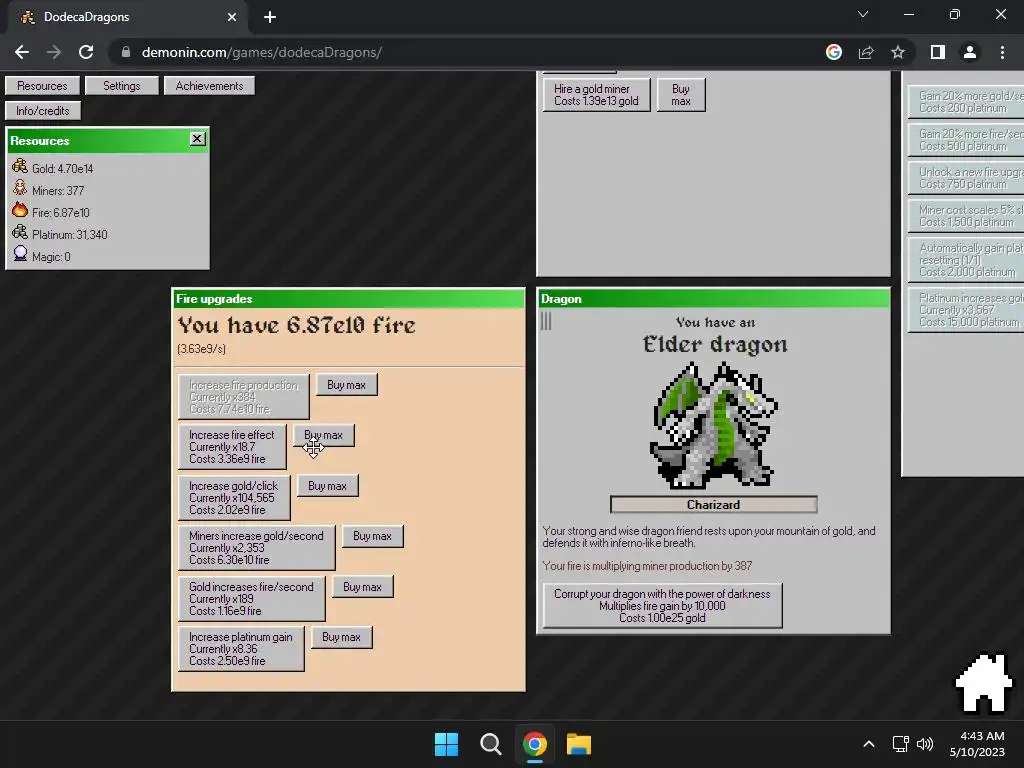Click the fire flame icon in Resources
This screenshot has height=768, width=1024.
click(20, 210)
